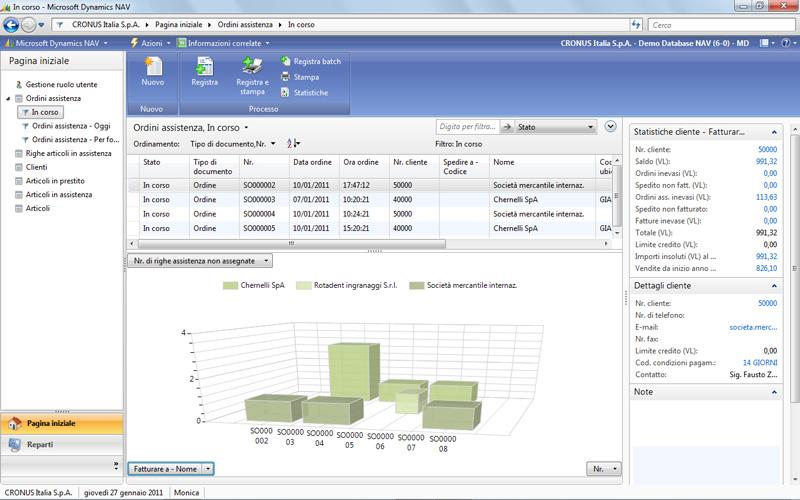
Task: Click into the Cerca search field
Action: tap(721, 24)
